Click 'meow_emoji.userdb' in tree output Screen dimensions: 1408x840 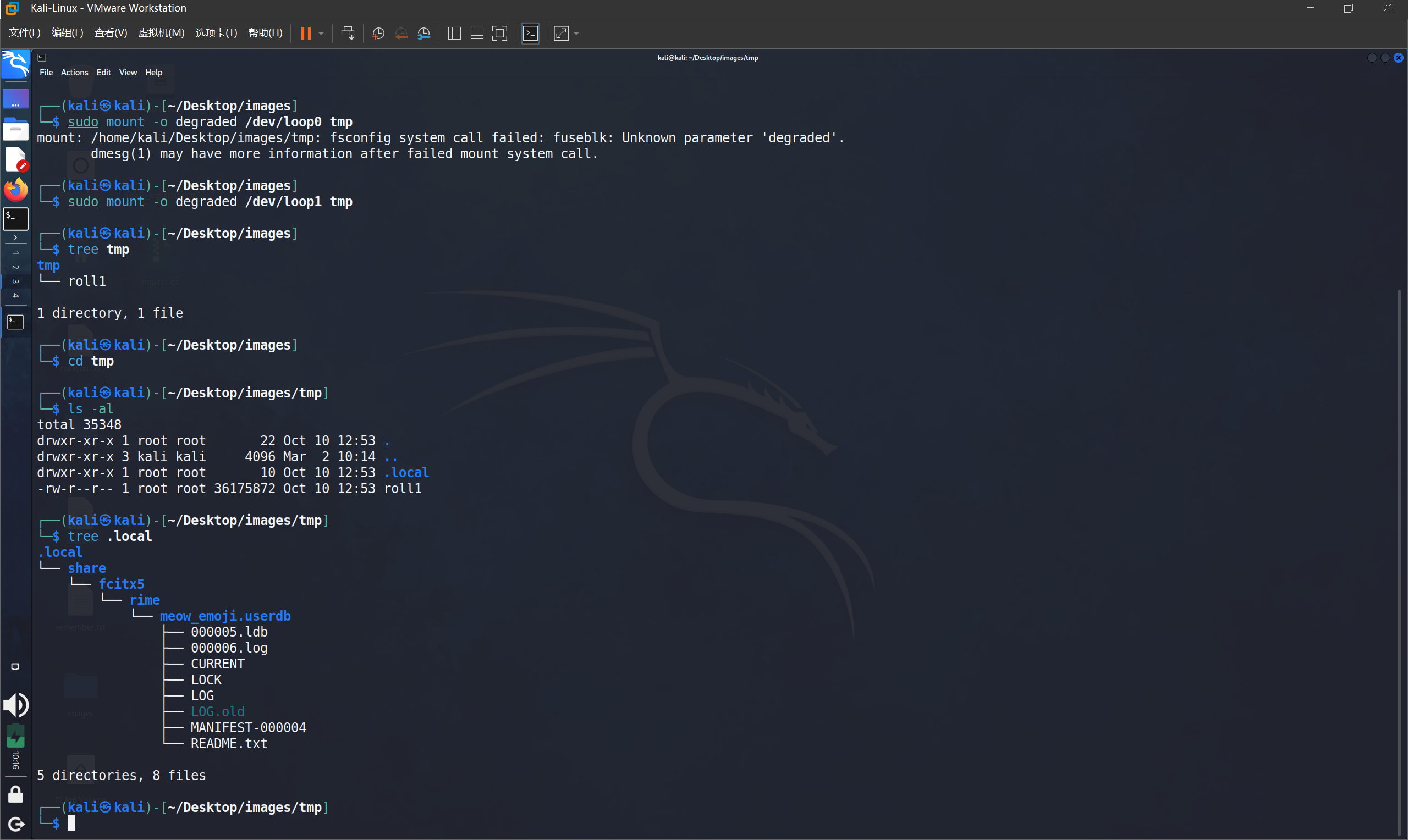coord(225,616)
